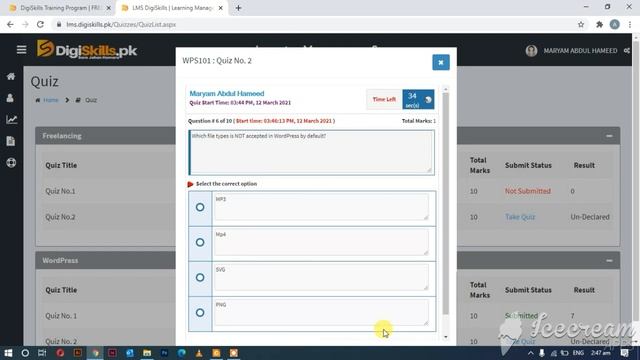Click the Mp4 option text area
This screenshot has height=360, width=640.
(322, 242)
